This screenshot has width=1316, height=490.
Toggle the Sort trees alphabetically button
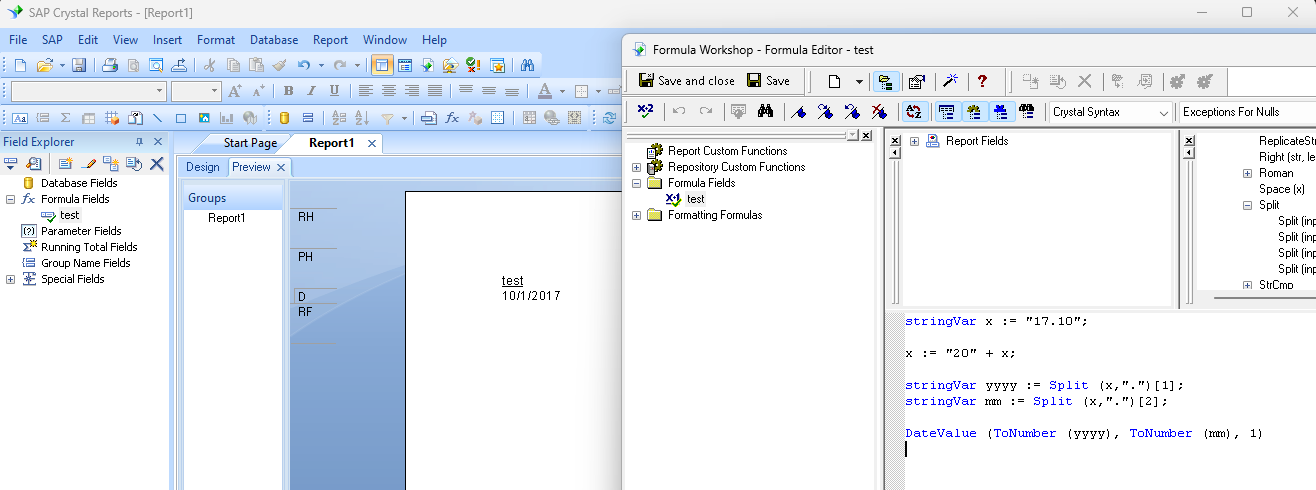click(x=912, y=112)
